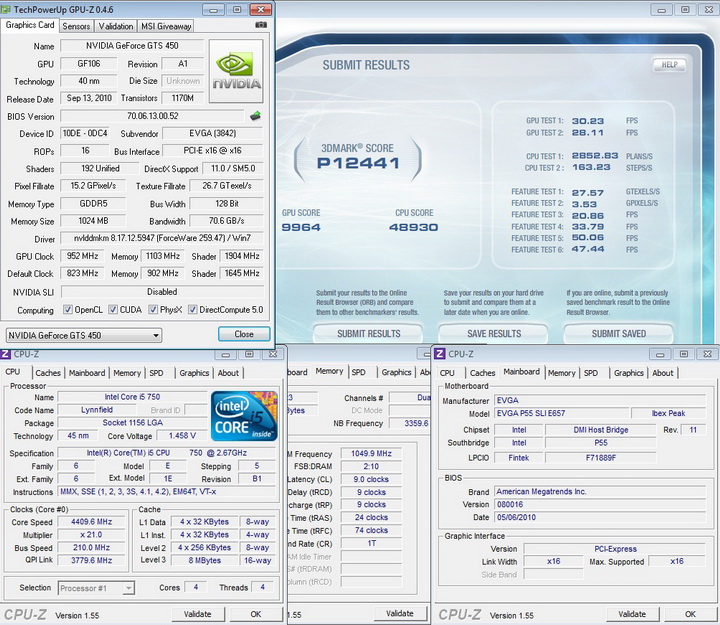
Task: Click the HELP button in 3DMark
Action: coord(669,65)
